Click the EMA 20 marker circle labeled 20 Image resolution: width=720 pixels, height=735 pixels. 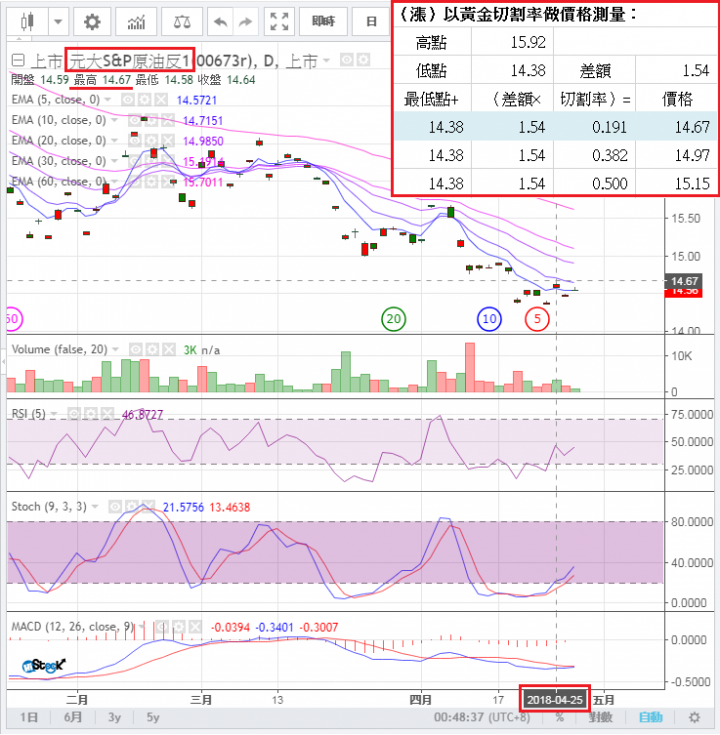pos(393,319)
